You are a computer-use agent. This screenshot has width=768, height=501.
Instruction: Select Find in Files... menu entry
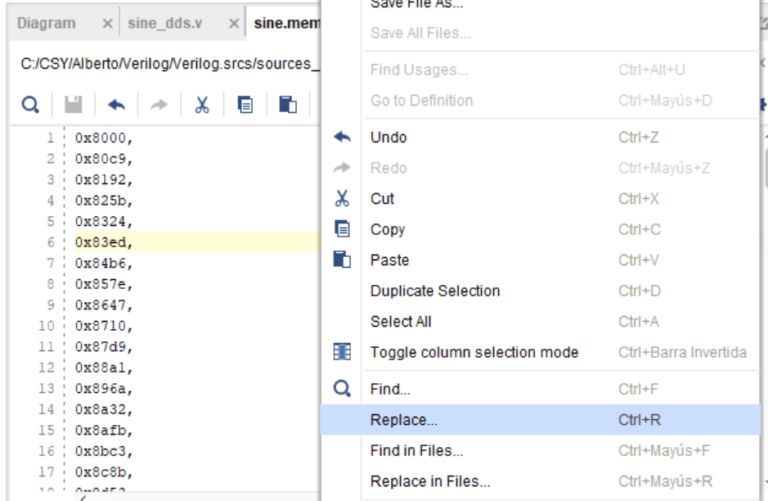tap(416, 450)
